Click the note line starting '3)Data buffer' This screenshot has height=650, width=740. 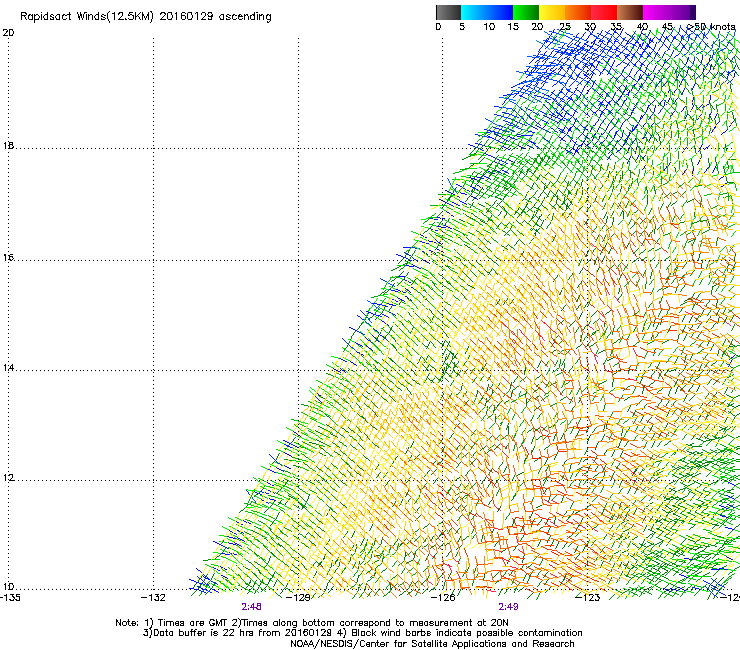tap(362, 633)
